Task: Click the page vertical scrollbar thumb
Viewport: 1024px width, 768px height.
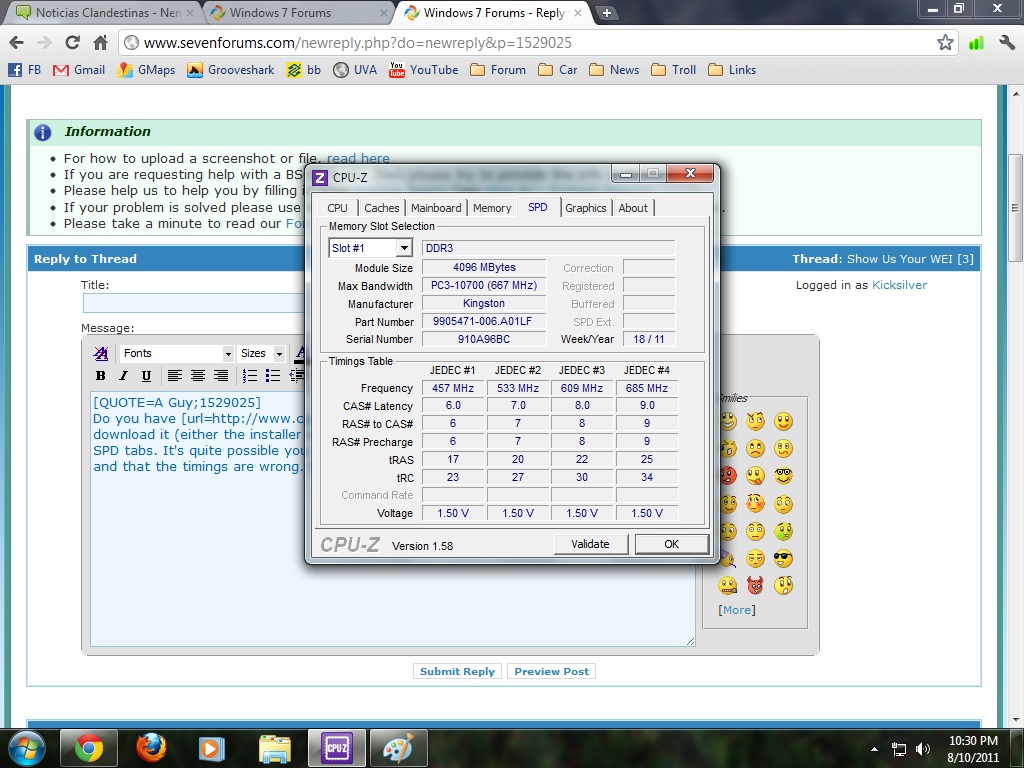Action: pos(1015,208)
